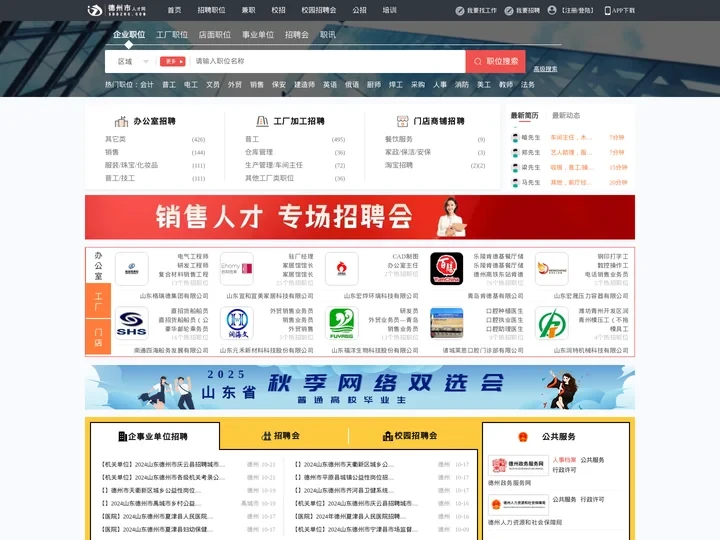Switch to 招聘会 tab in yellow panel
This screenshot has width=720, height=540.
point(281,436)
